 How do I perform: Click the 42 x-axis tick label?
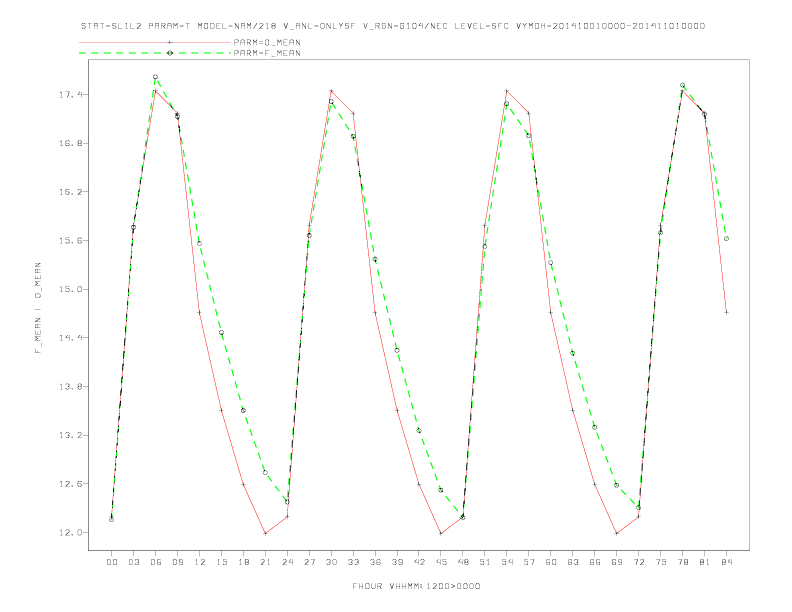click(419, 562)
